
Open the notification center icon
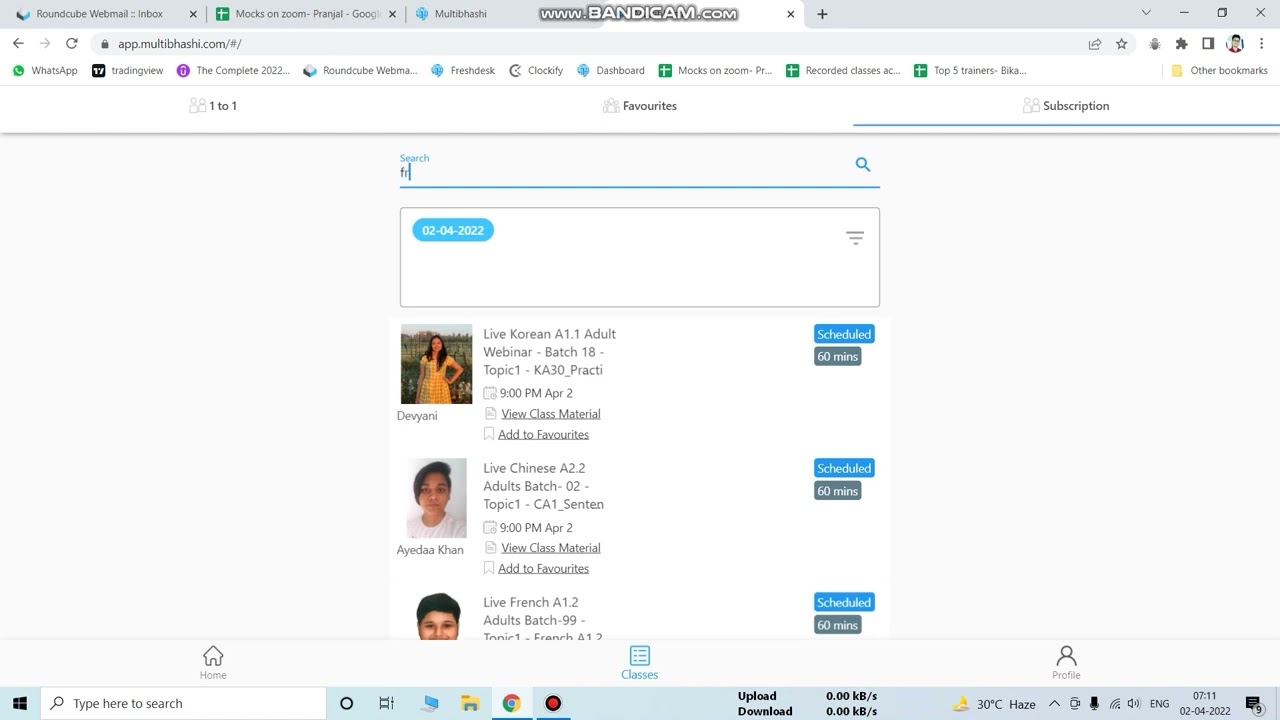tap(1254, 704)
